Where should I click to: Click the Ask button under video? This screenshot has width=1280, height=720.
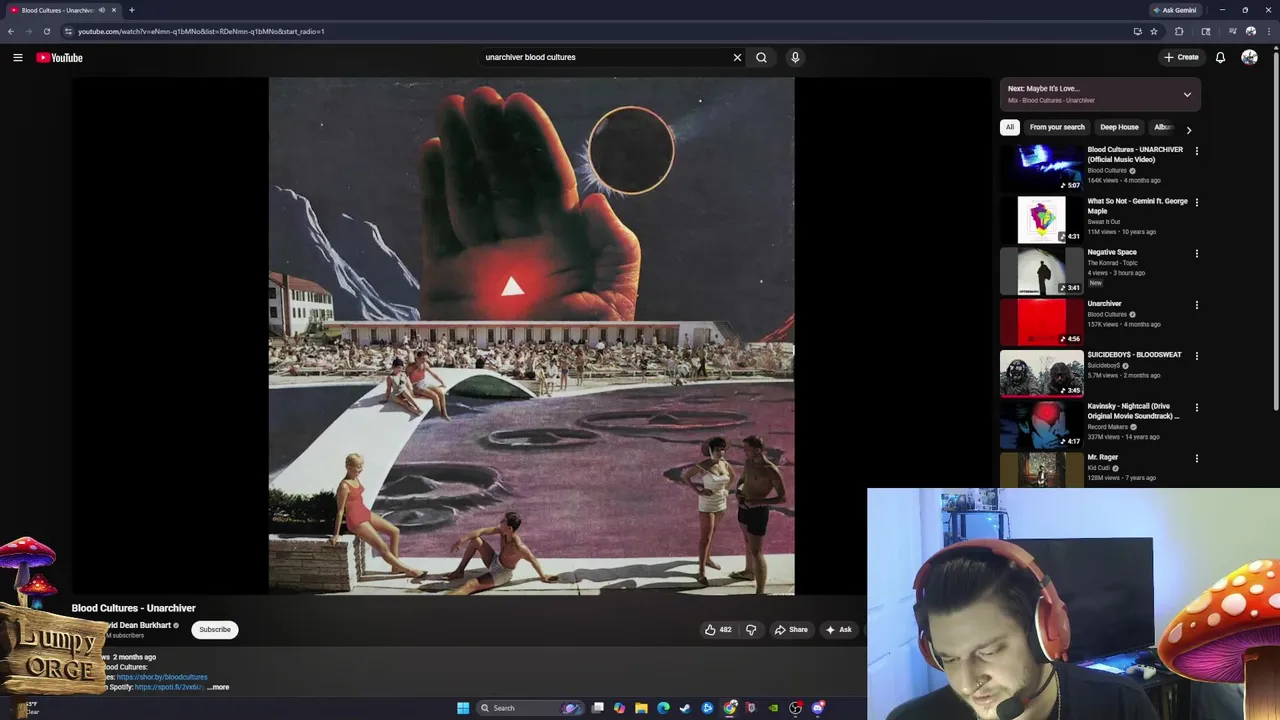[838, 630]
